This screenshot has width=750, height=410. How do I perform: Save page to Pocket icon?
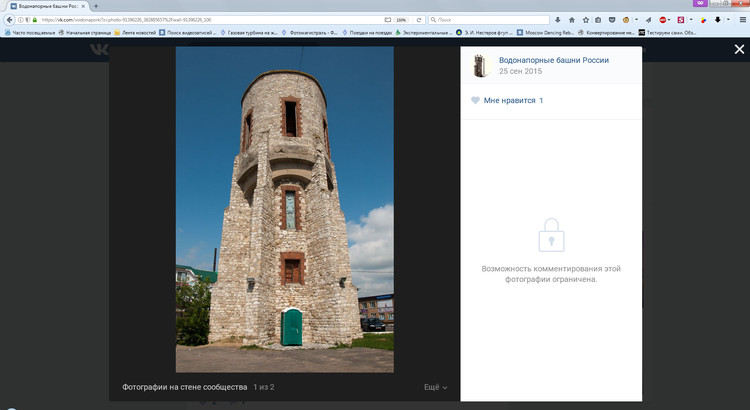[x=612, y=20]
